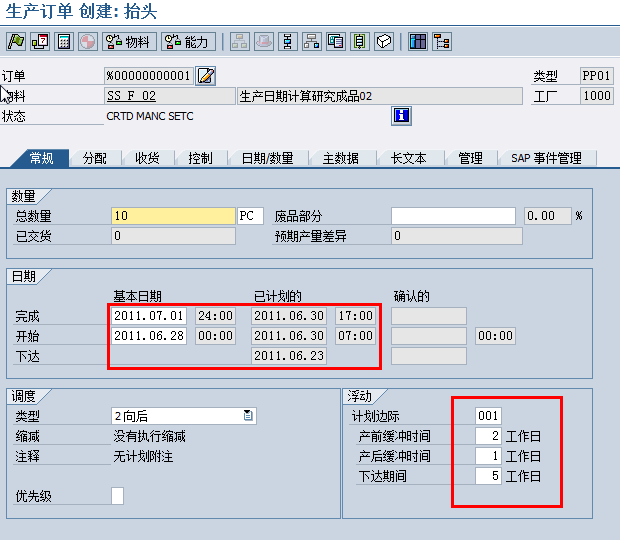Open the 管理 tab
The height and width of the screenshot is (540, 620).
pyautogui.click(x=470, y=158)
